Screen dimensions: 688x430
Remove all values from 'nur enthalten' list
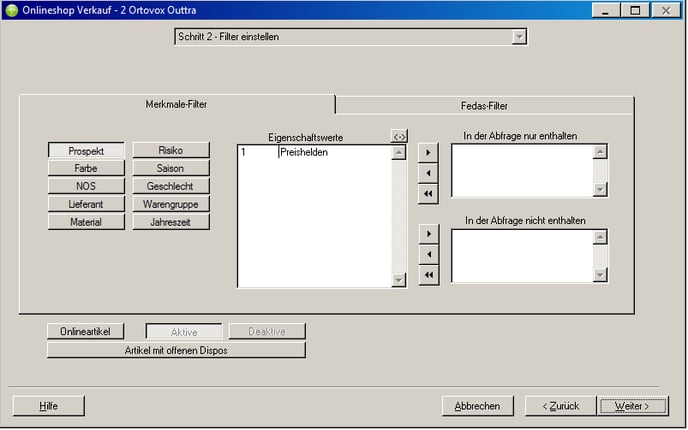click(429, 194)
